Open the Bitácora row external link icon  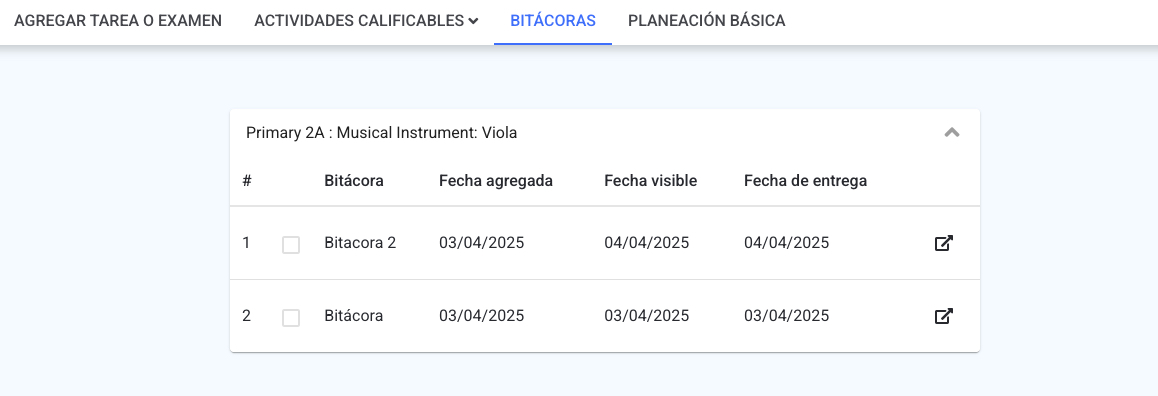(944, 316)
